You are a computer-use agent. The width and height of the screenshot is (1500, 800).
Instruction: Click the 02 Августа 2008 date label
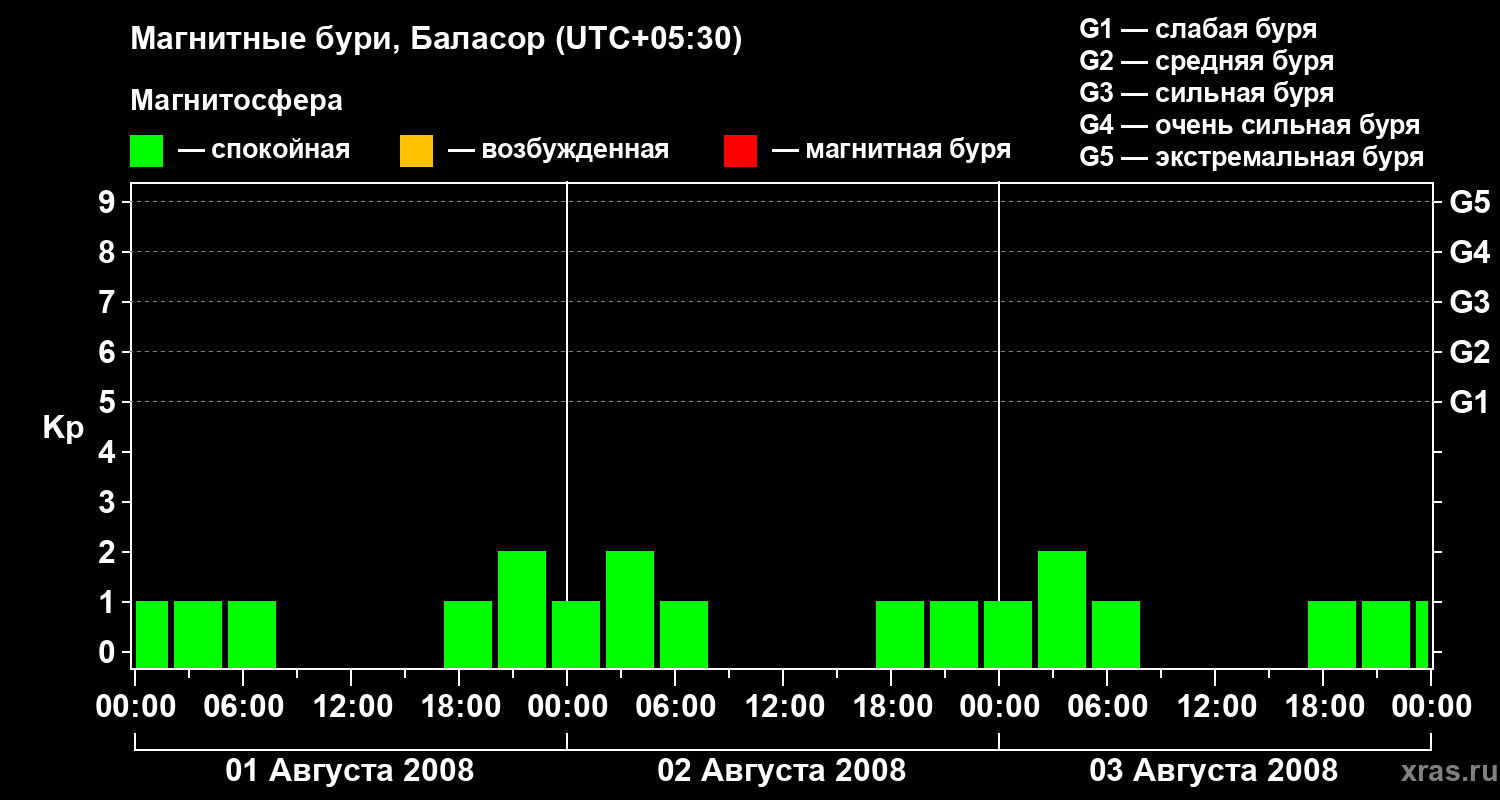tap(782, 771)
